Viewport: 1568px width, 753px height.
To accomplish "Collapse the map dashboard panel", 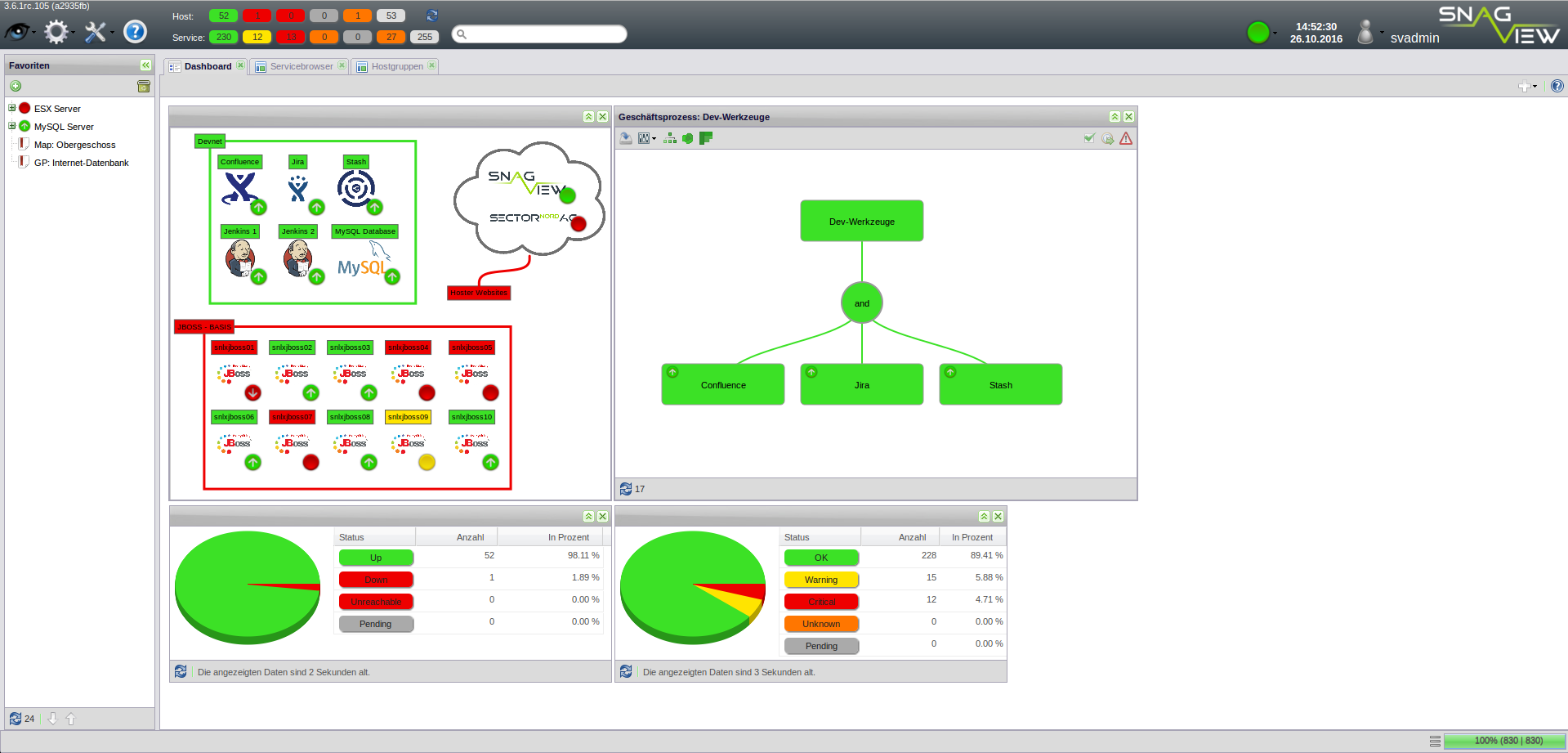I will click(x=588, y=117).
